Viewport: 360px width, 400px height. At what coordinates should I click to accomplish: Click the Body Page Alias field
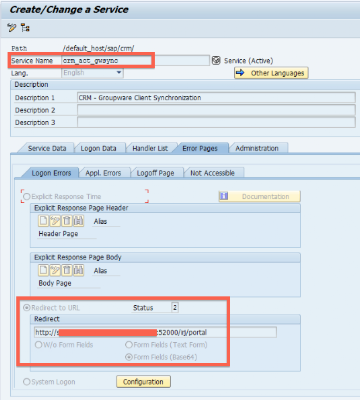[x=106, y=271]
